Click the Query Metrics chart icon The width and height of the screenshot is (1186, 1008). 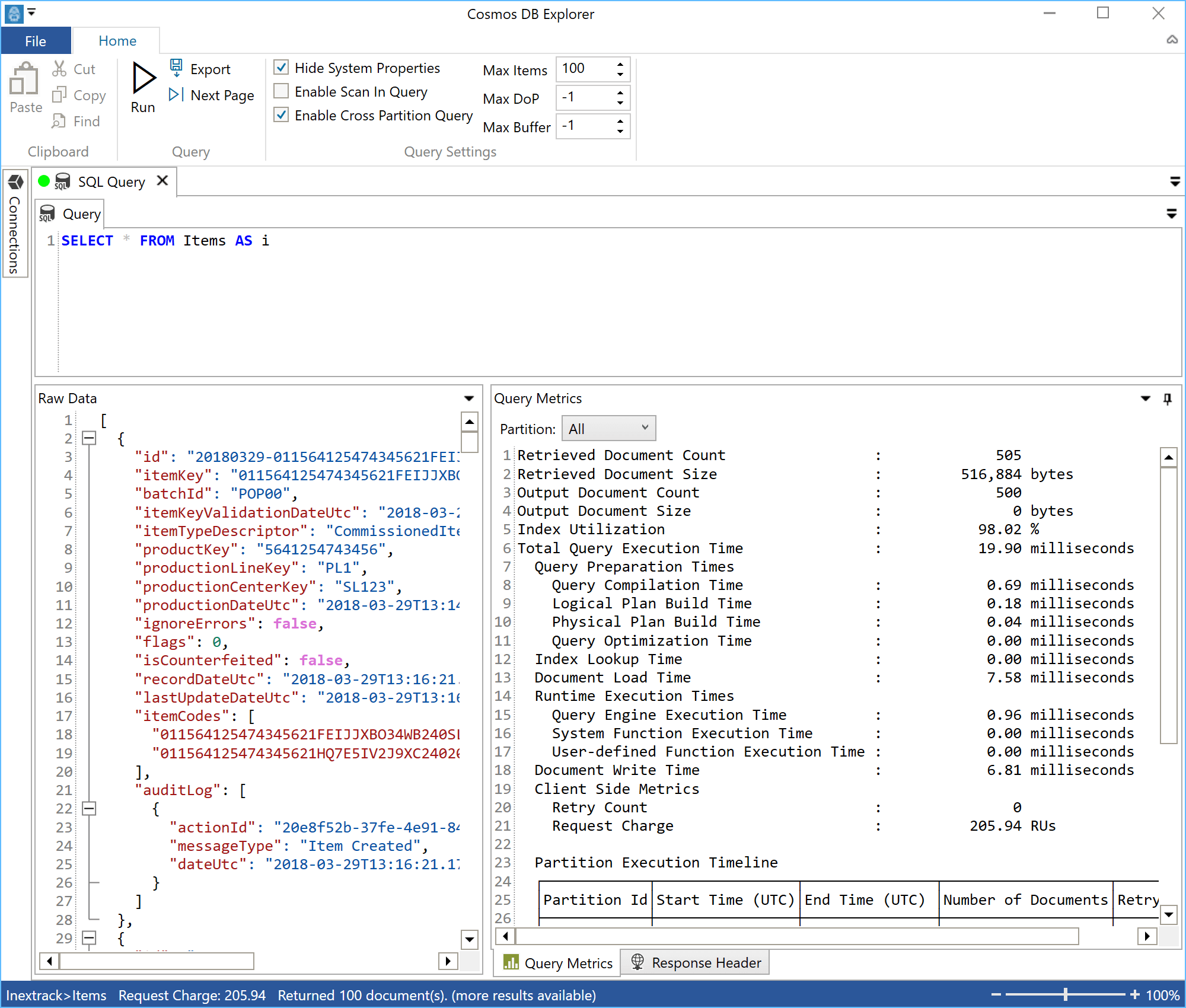tap(511, 962)
